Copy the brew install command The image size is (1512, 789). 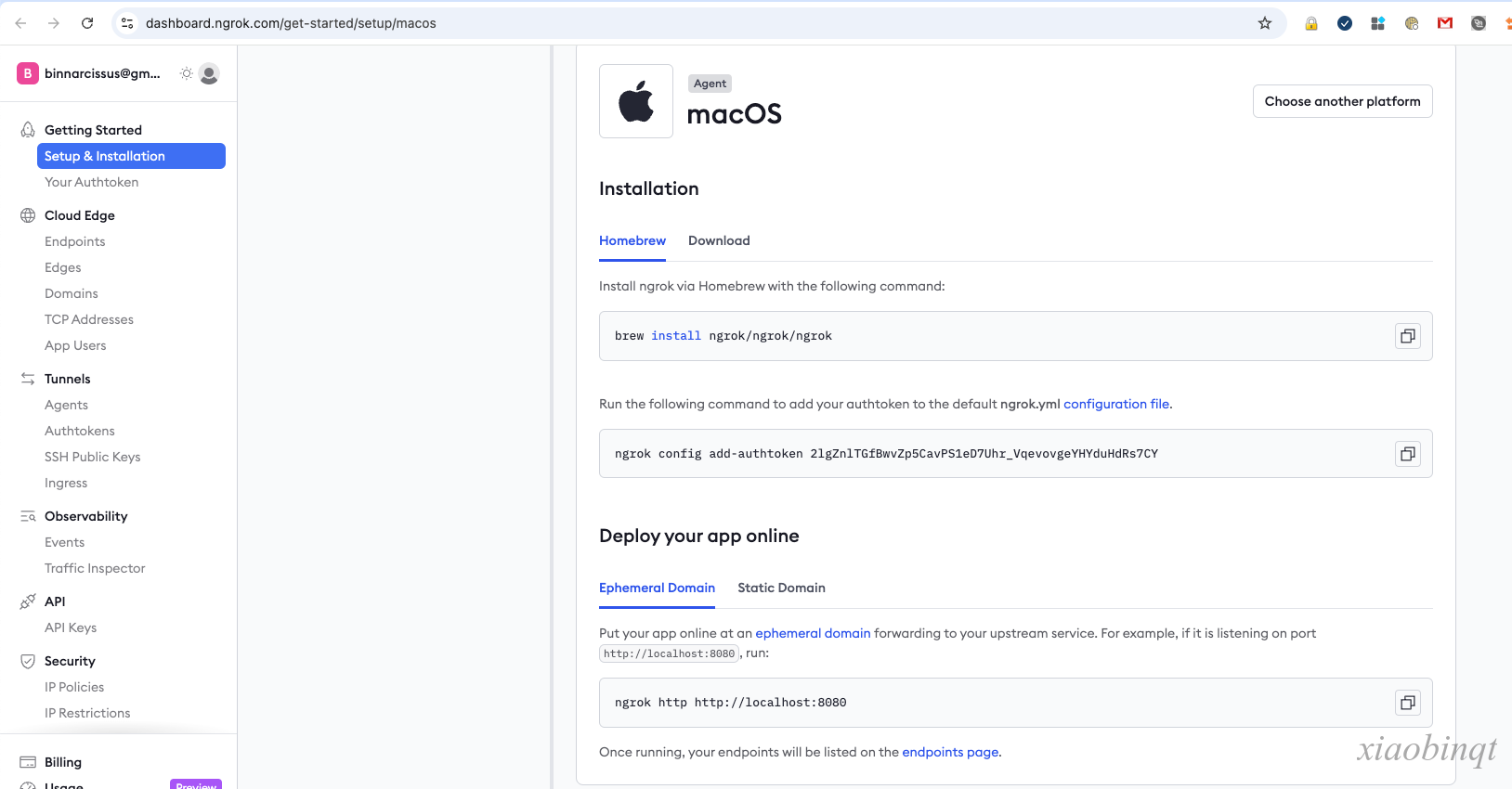[x=1408, y=336]
